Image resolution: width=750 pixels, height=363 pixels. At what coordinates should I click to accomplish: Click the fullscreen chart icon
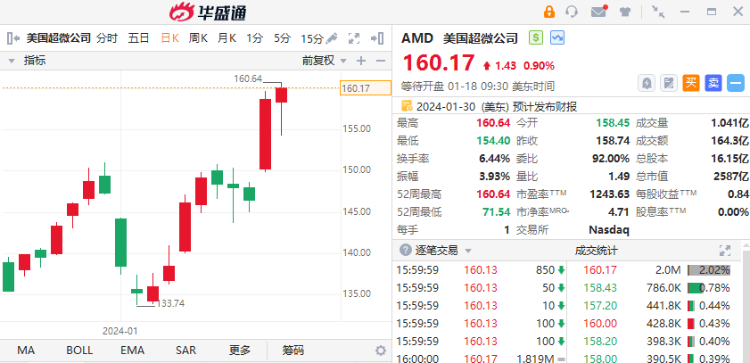pos(354,38)
